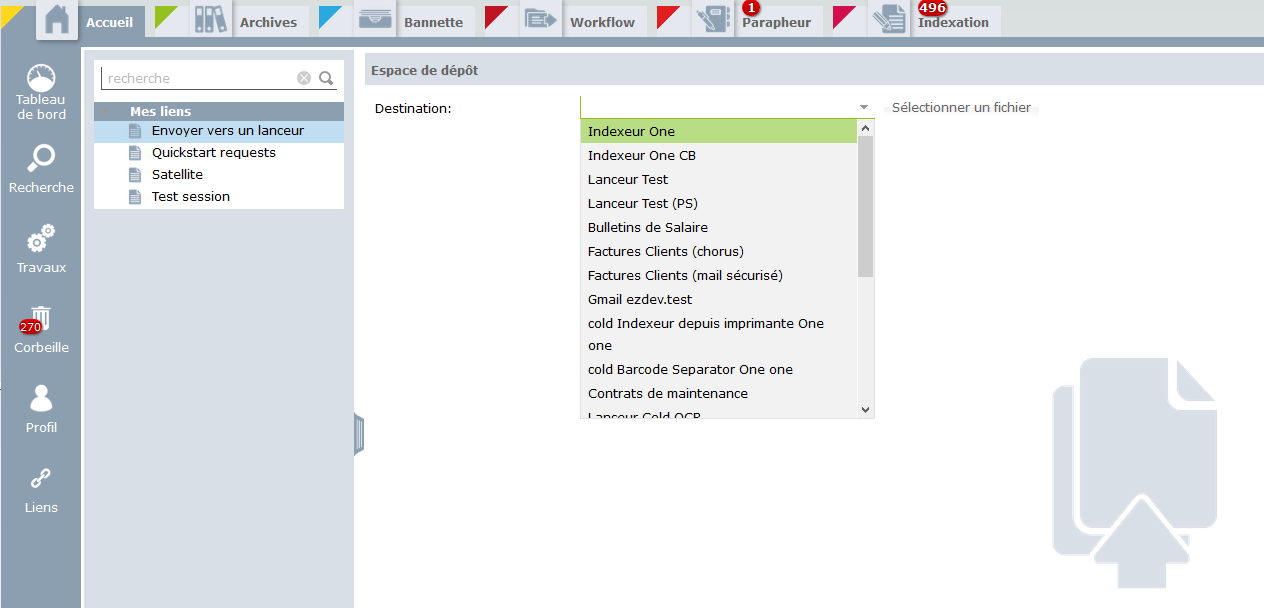The width and height of the screenshot is (1264, 608).
Task: Open the Indexation tab
Action: tap(953, 22)
